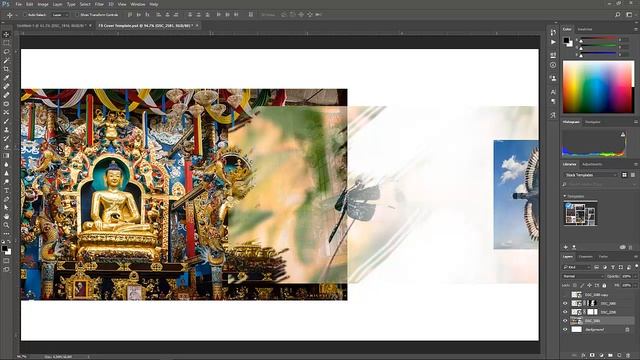Click the foreground color swatch in toolbar
Screen dimensions: 640x360
coord(4,248)
